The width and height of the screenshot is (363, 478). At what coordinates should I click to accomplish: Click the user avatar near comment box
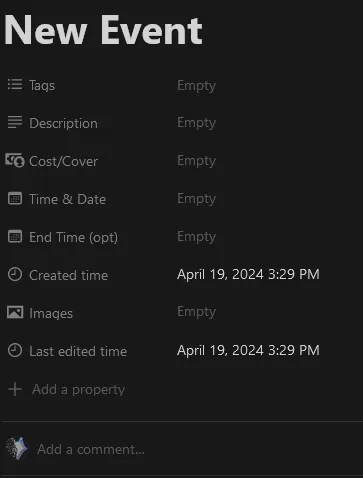tap(17, 448)
